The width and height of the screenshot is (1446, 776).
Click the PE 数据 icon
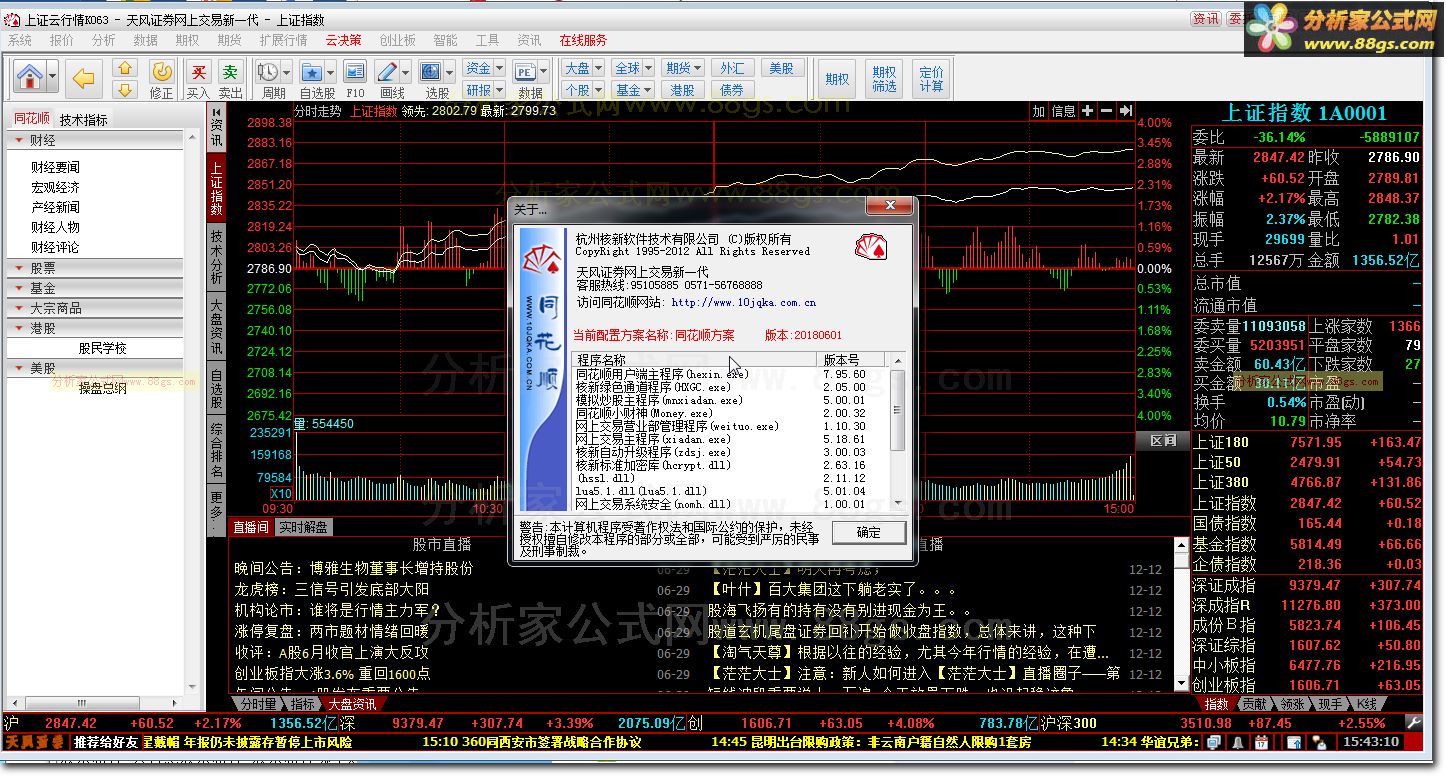(525, 72)
